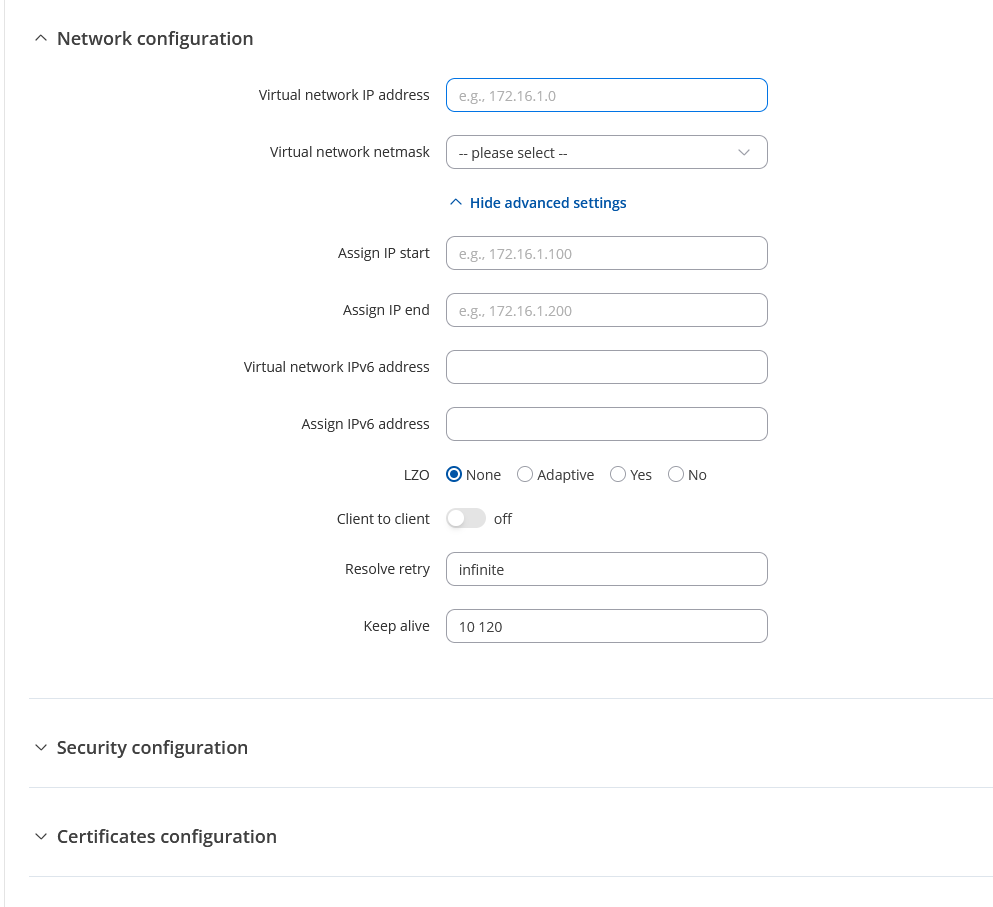
Task: Open the Virtual network netmask dropdown arrow
Action: pyautogui.click(x=744, y=153)
